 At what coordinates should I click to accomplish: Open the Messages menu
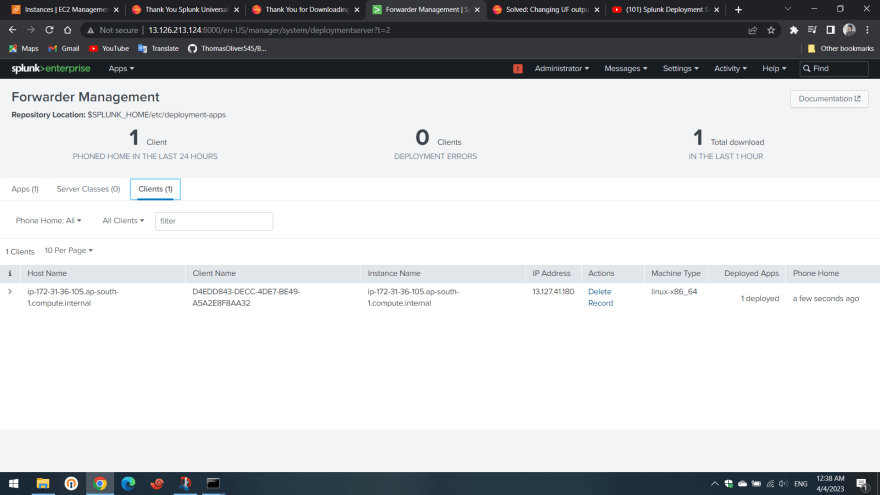626,68
